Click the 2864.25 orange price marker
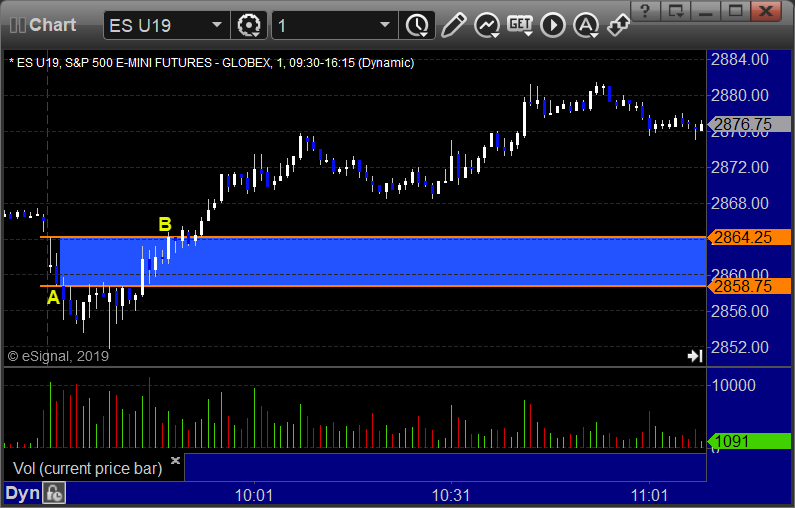Viewport: 795px width, 508px height. click(x=749, y=237)
